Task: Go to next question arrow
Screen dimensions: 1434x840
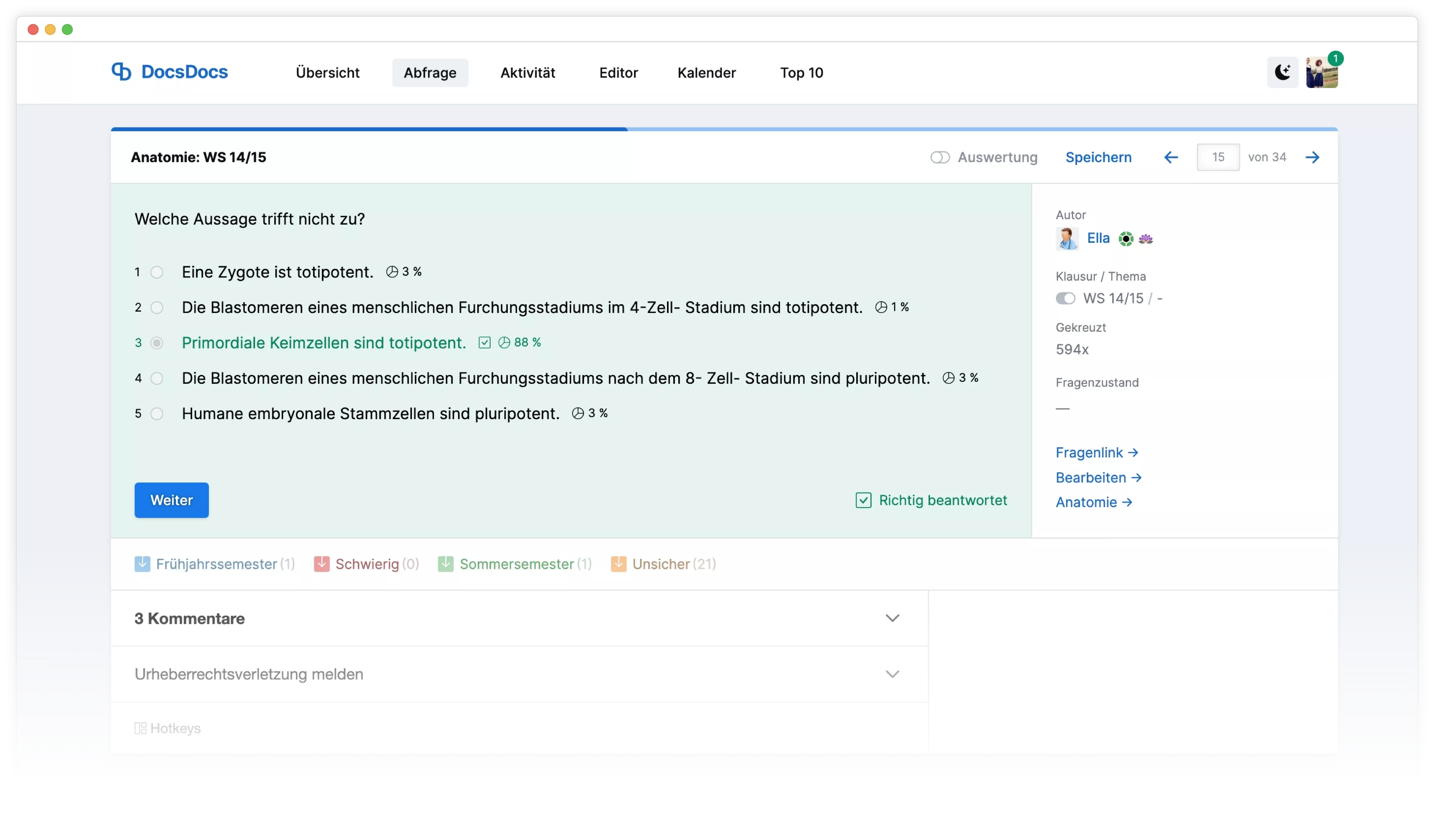Action: [1312, 157]
